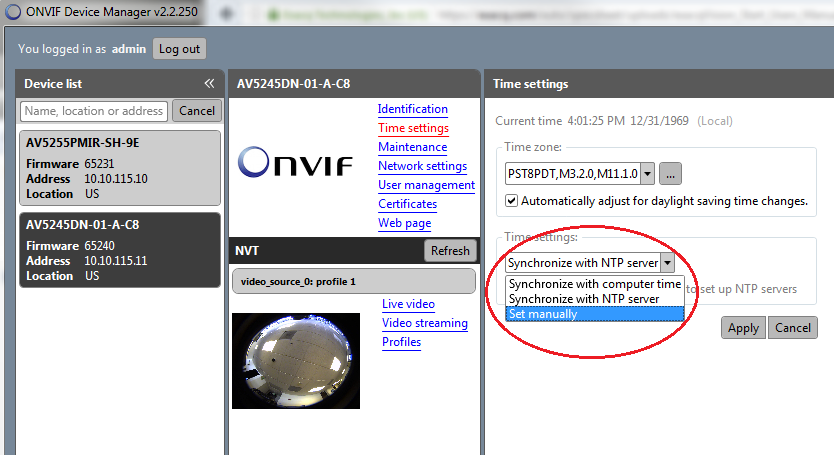Open the Identification link

tap(413, 109)
